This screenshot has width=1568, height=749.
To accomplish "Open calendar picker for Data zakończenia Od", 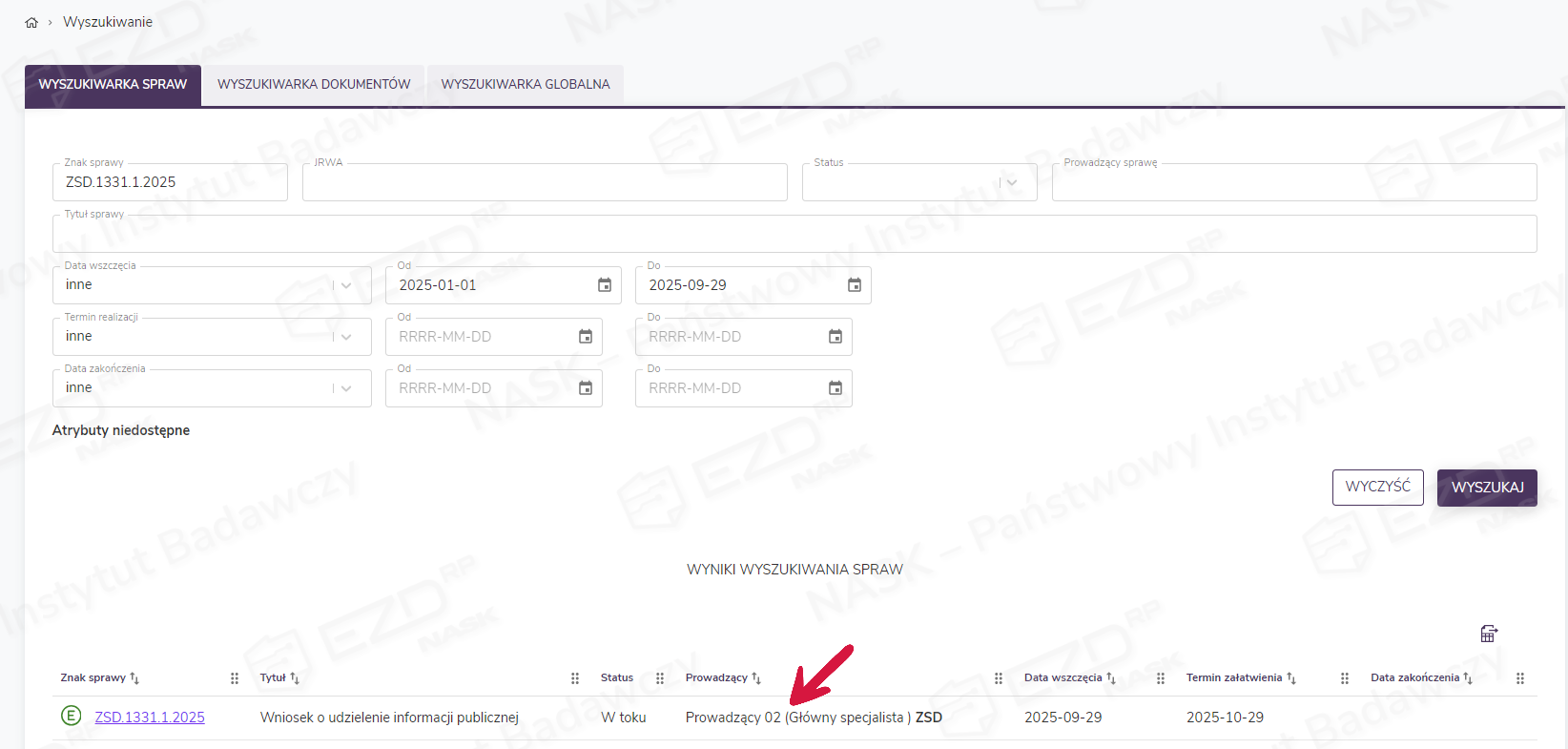I will click(585, 388).
